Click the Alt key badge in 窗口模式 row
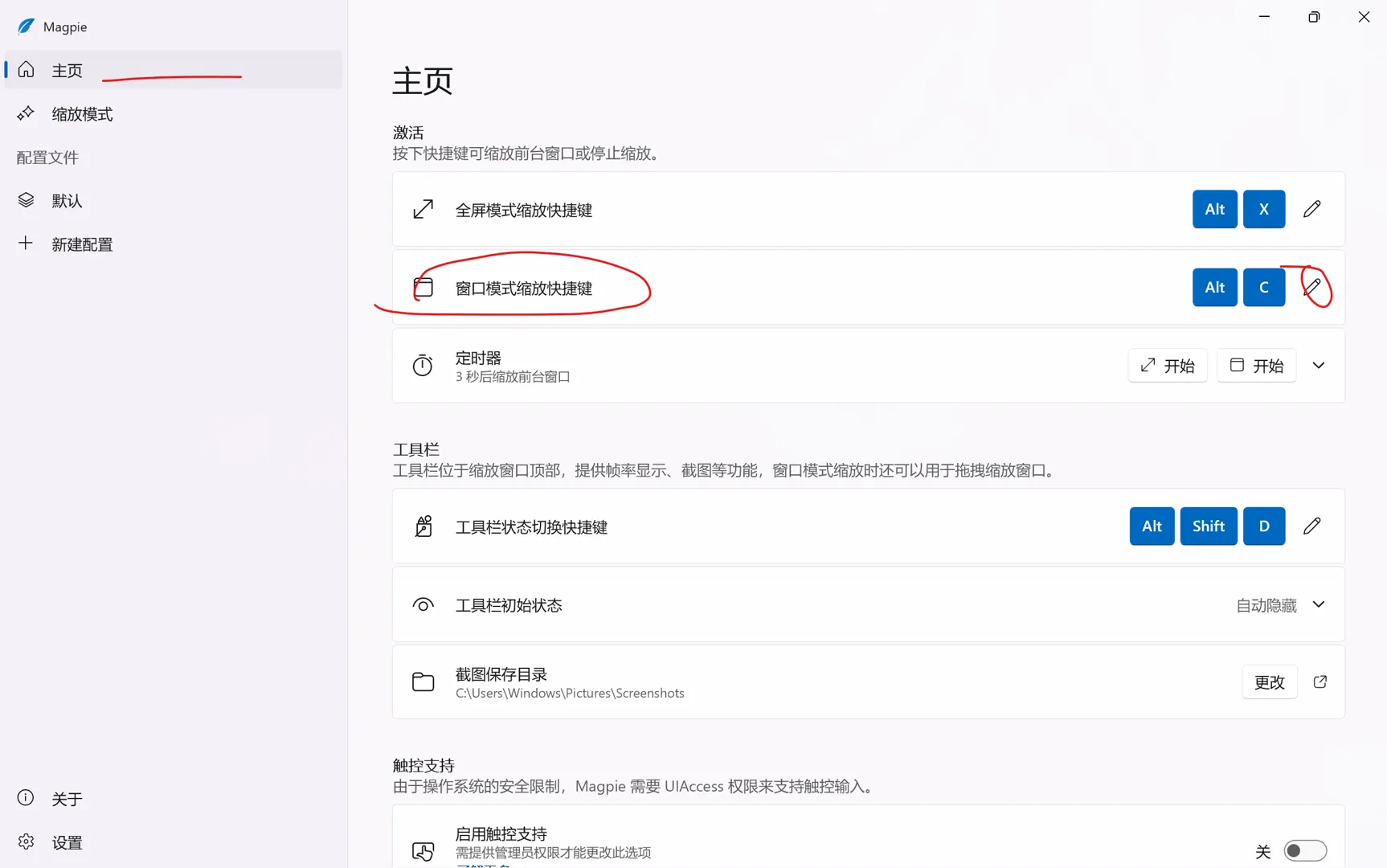 (x=1214, y=287)
